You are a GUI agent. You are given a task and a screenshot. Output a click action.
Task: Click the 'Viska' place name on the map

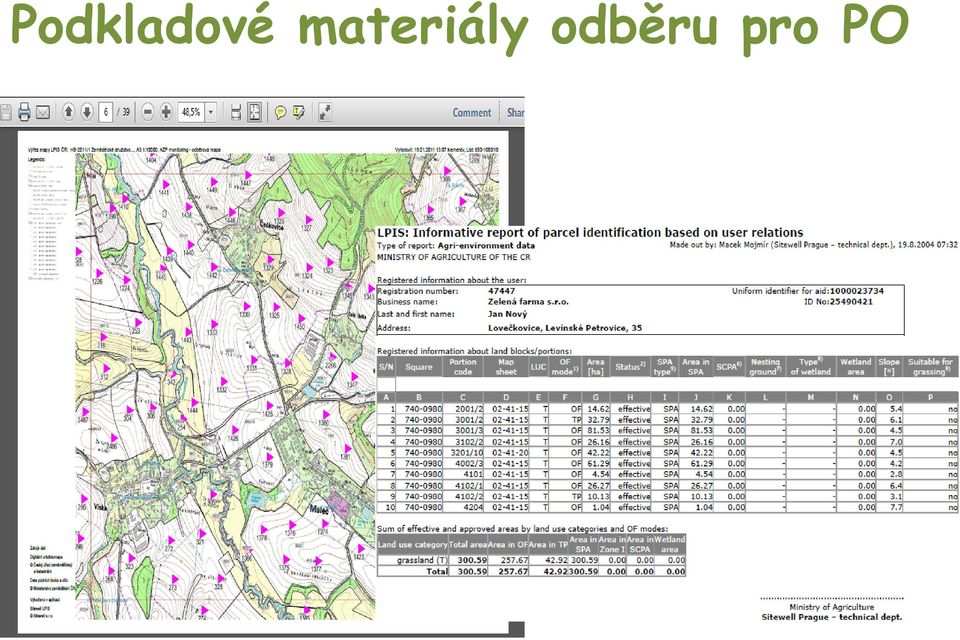tap(100, 508)
